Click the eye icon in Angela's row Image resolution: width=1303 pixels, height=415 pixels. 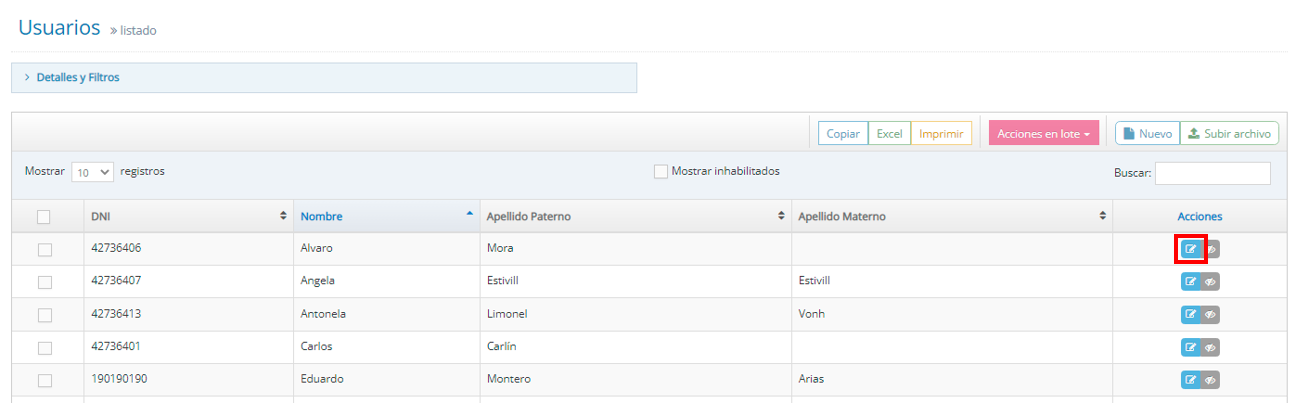[x=1210, y=282]
